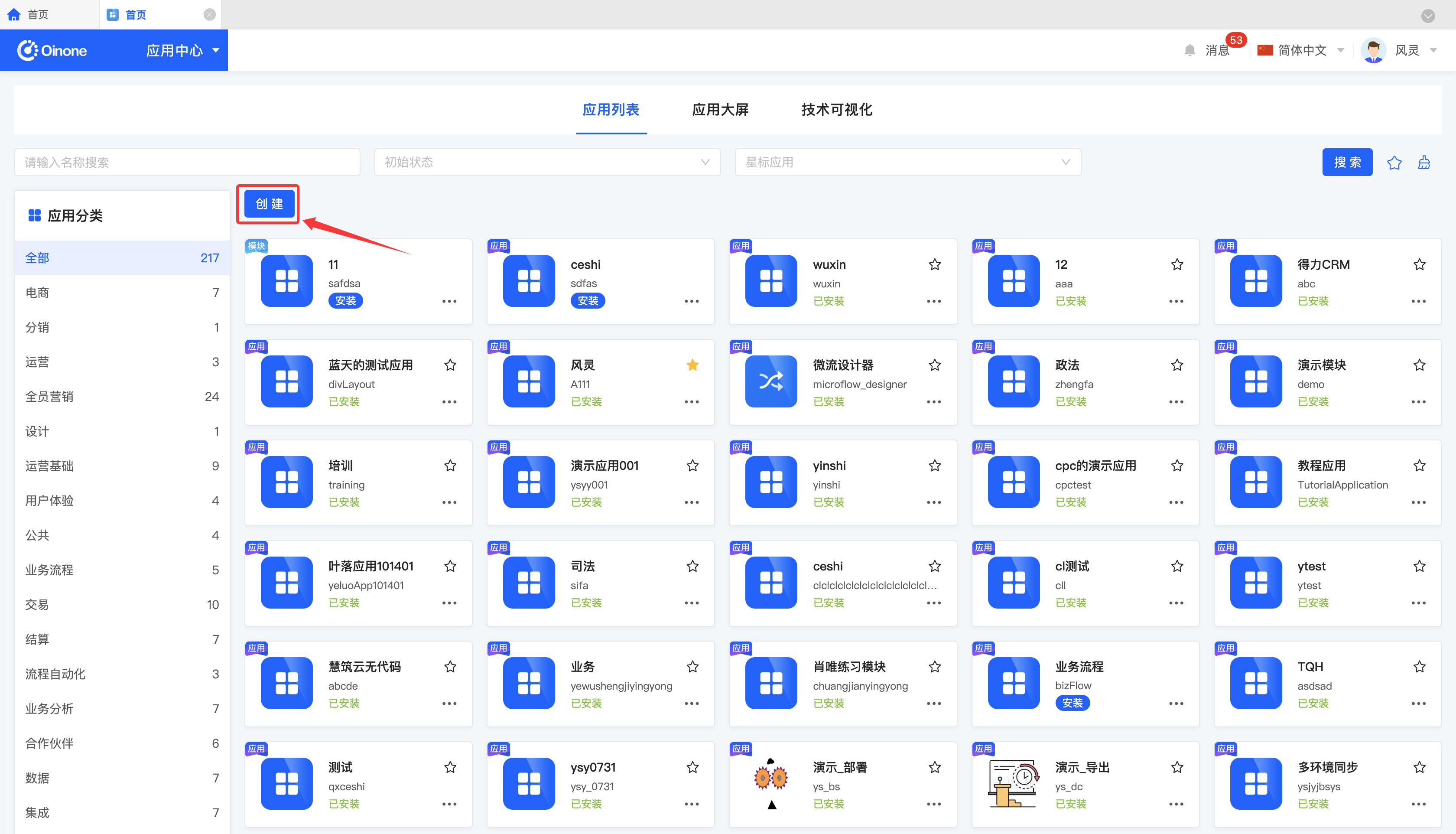Viewport: 1456px width, 834px height.
Task: Open the 初始状态 status dropdown
Action: pos(547,162)
